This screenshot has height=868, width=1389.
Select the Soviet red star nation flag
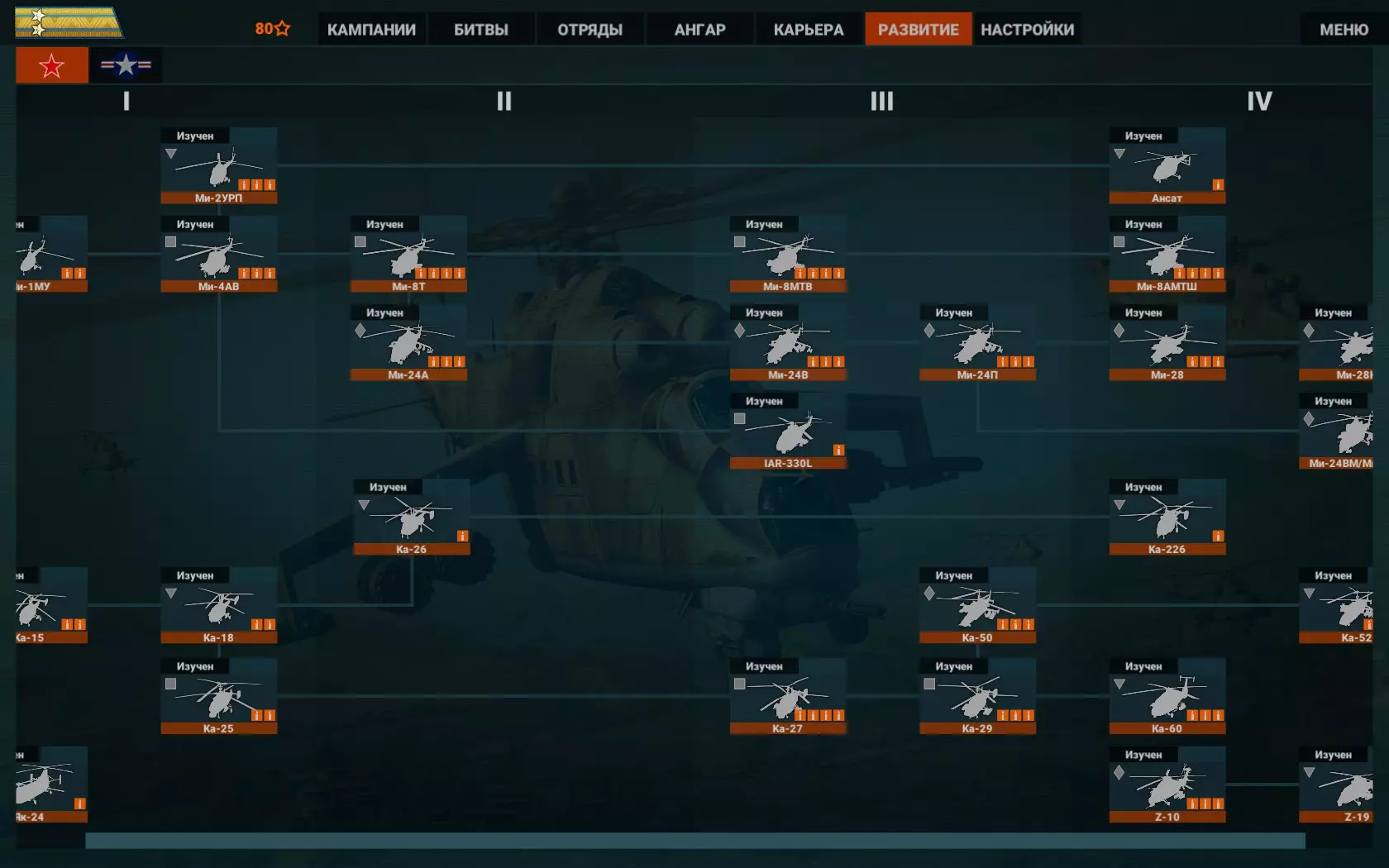52,65
